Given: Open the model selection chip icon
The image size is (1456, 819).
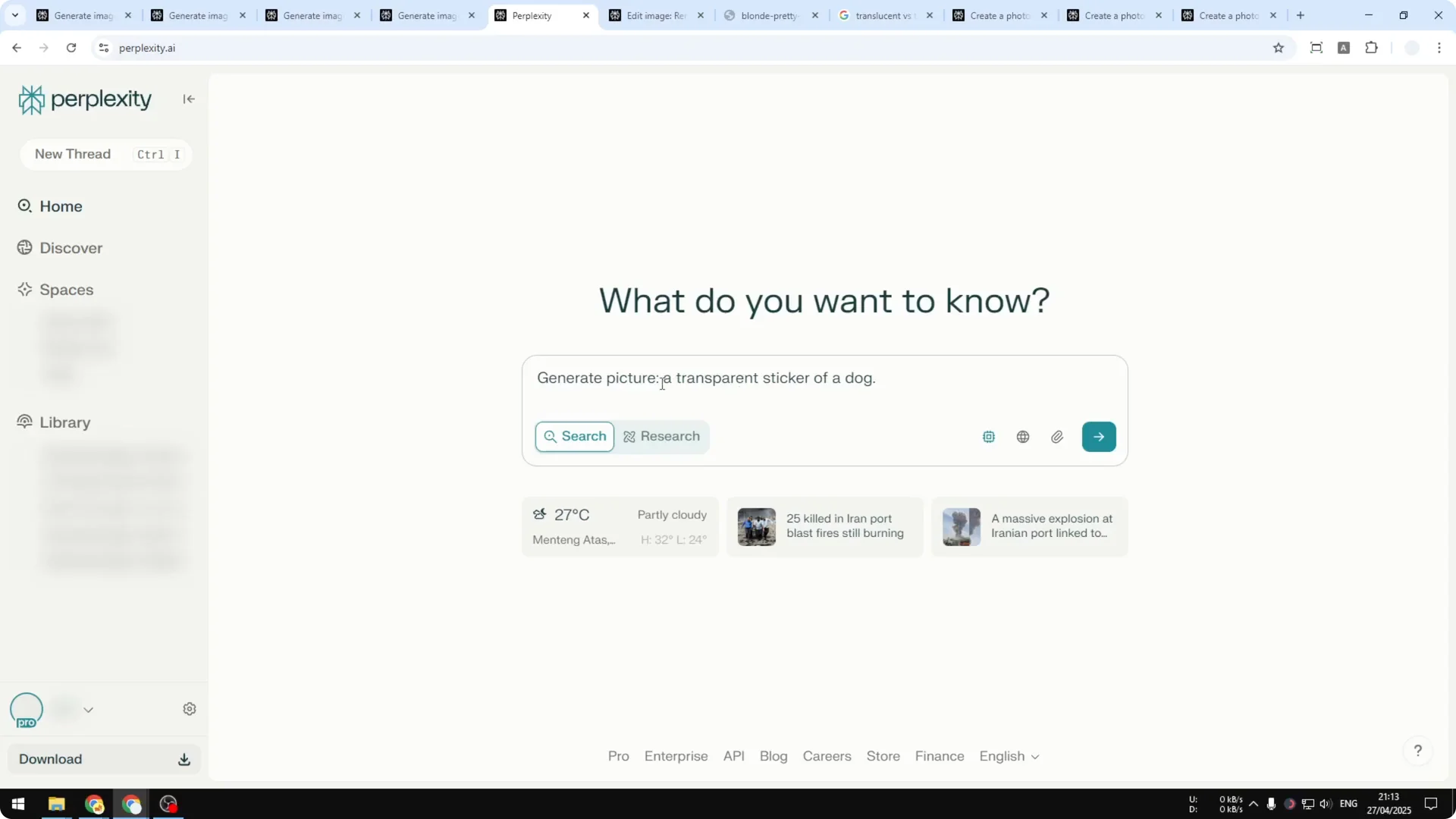Looking at the screenshot, I should (x=988, y=436).
